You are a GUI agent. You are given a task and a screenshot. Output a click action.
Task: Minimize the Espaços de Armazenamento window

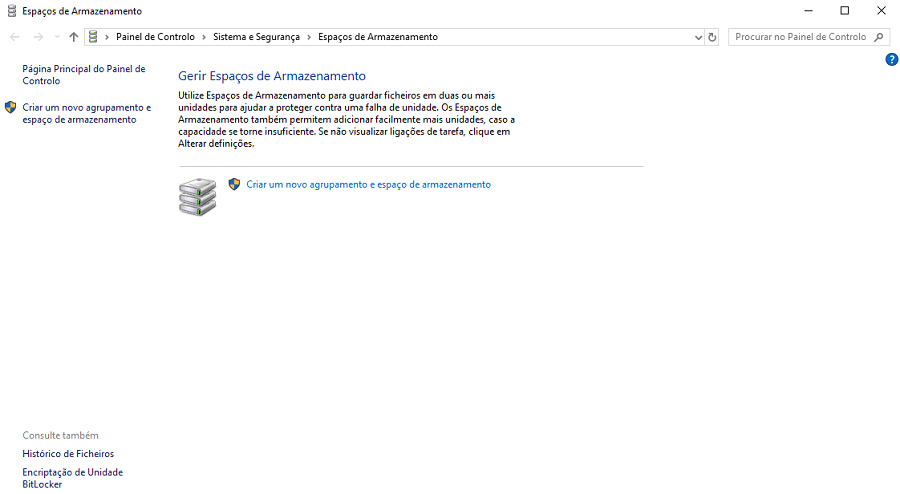[808, 10]
